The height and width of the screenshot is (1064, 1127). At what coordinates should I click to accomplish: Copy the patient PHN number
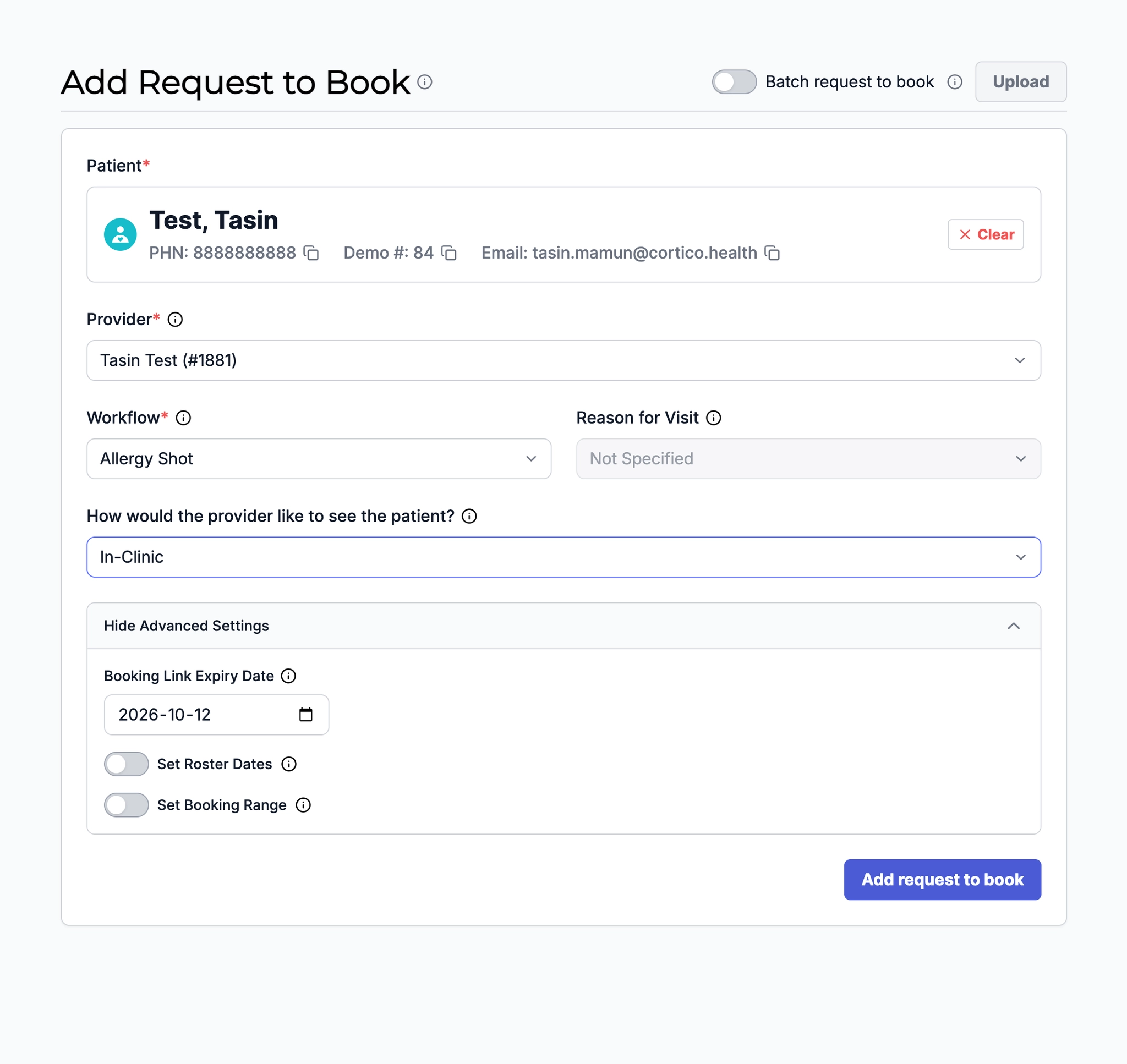coord(311,253)
